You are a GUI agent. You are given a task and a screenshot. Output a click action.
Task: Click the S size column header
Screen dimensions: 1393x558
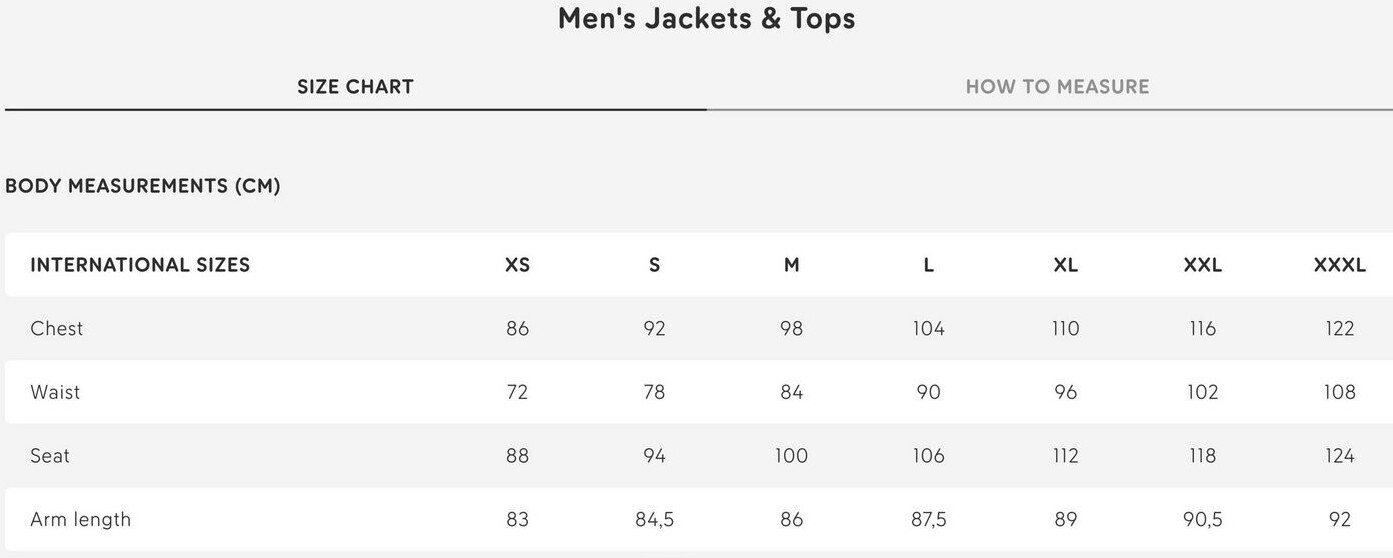click(x=654, y=265)
